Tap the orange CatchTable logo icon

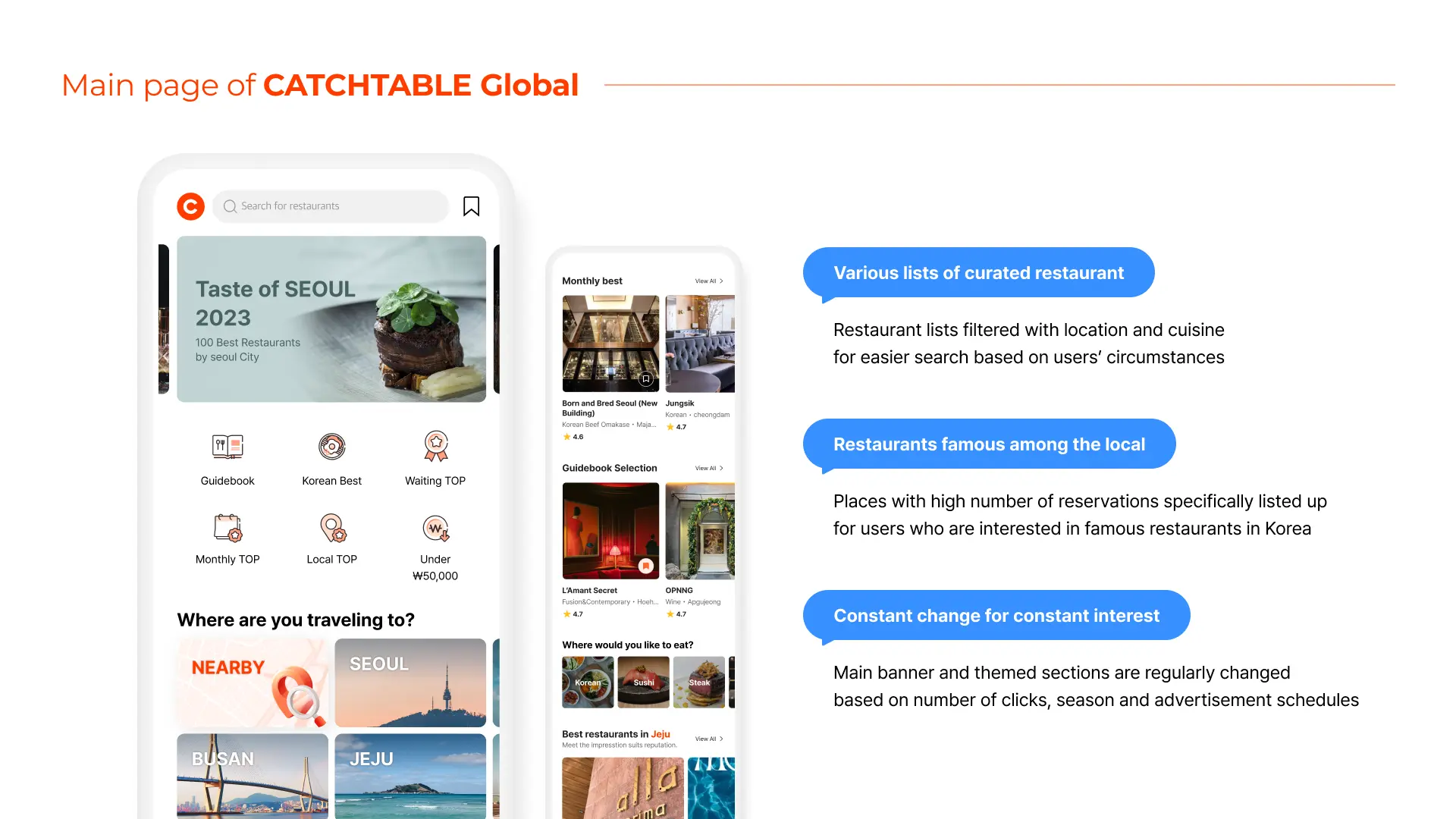[190, 206]
